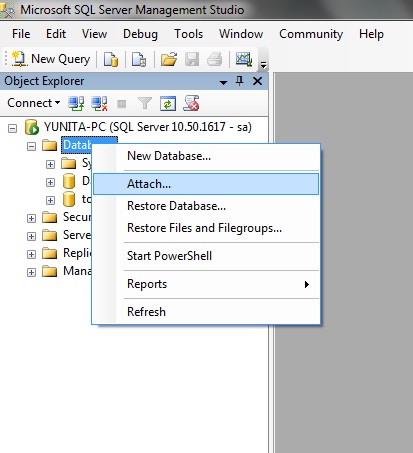Open the Object Explorer window position dropdown
This screenshot has width=413, height=453.
(x=223, y=82)
